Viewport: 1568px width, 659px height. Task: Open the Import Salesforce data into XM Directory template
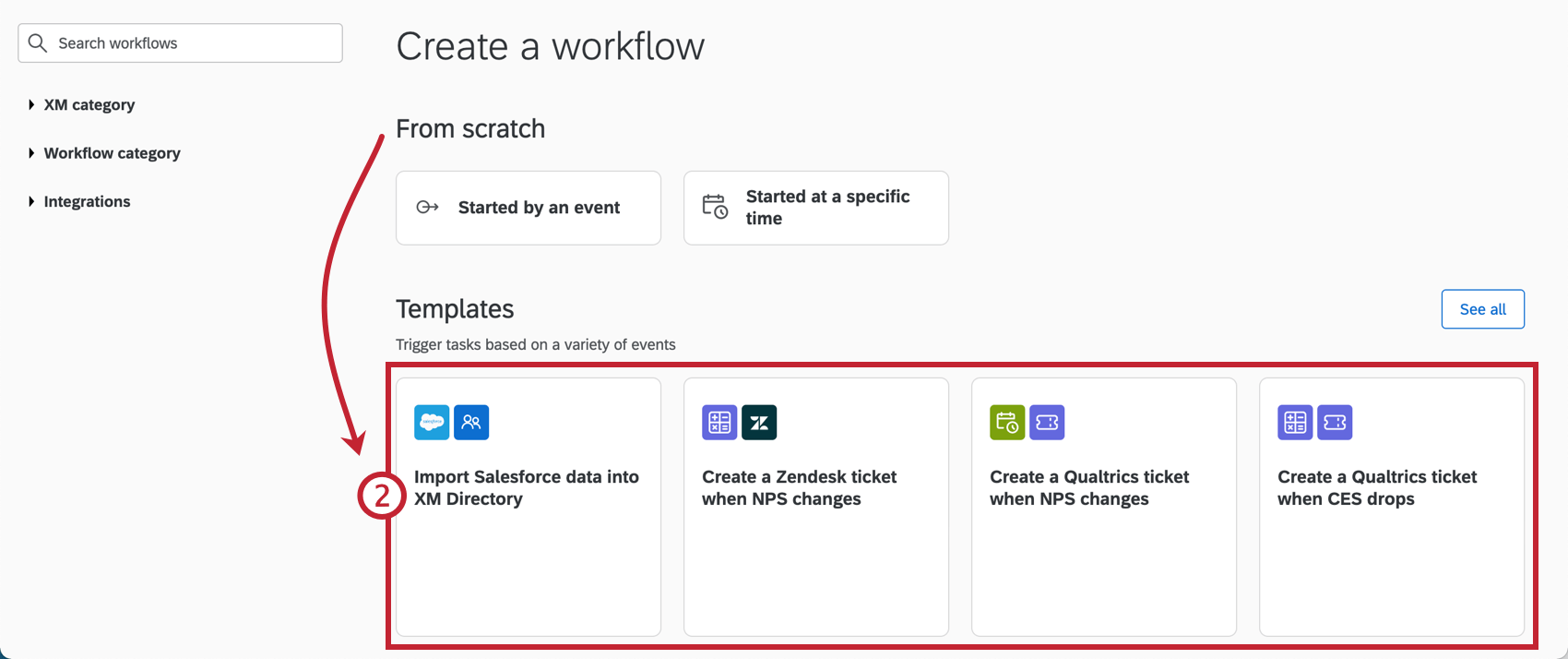point(528,506)
